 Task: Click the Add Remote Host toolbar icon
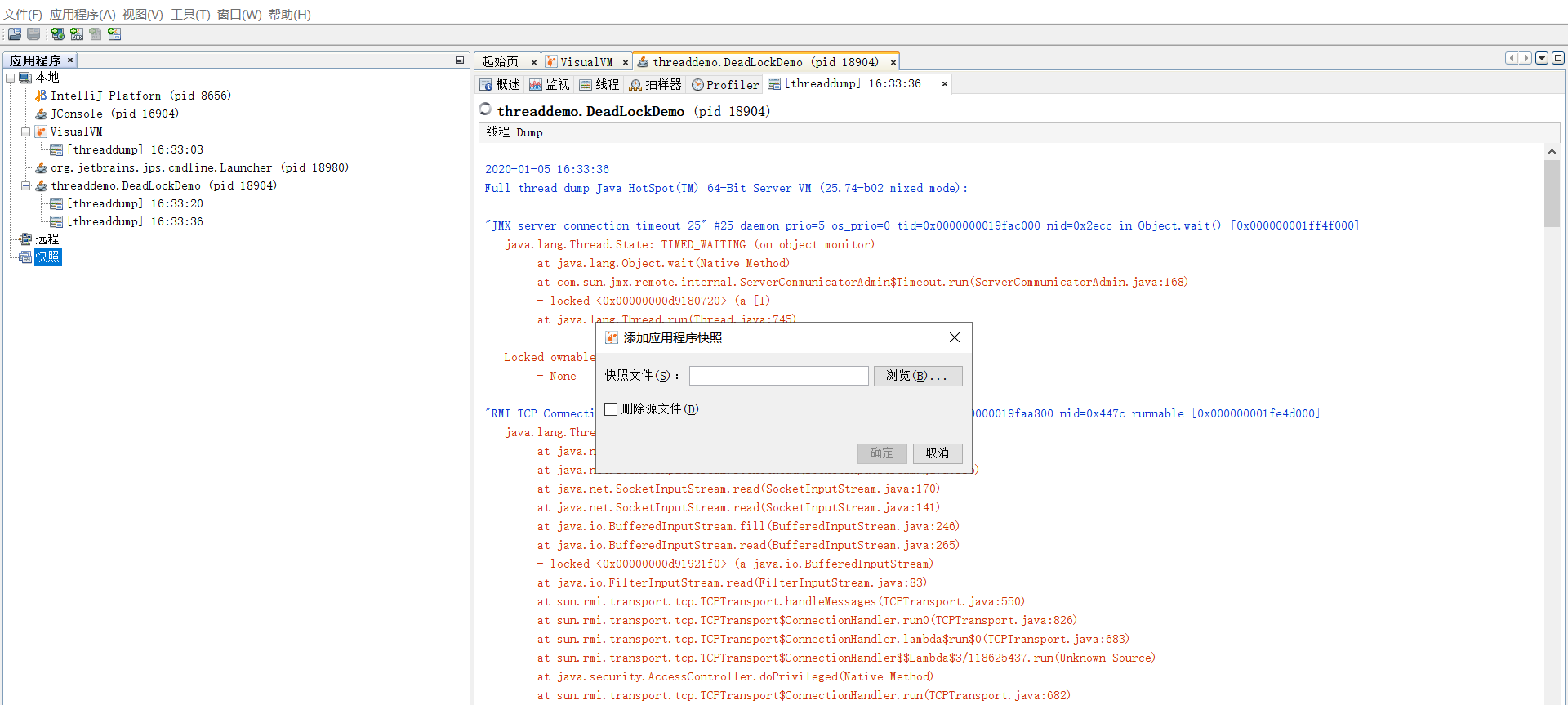tap(58, 33)
